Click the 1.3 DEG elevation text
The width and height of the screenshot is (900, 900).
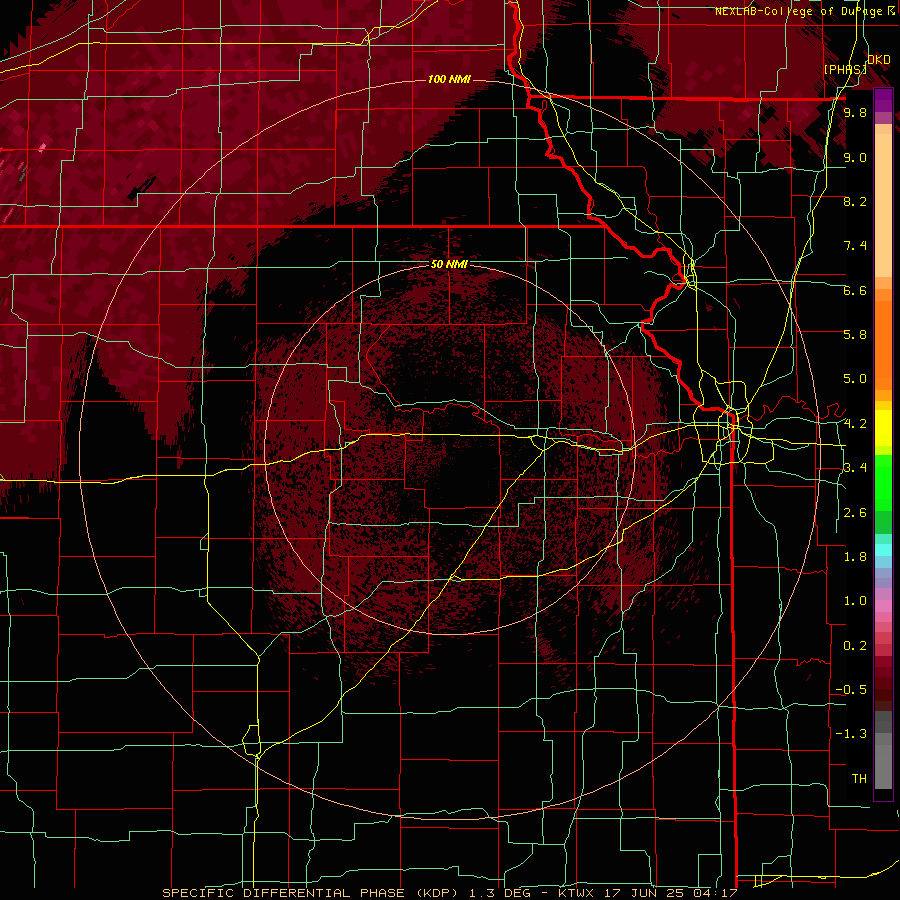click(x=498, y=893)
